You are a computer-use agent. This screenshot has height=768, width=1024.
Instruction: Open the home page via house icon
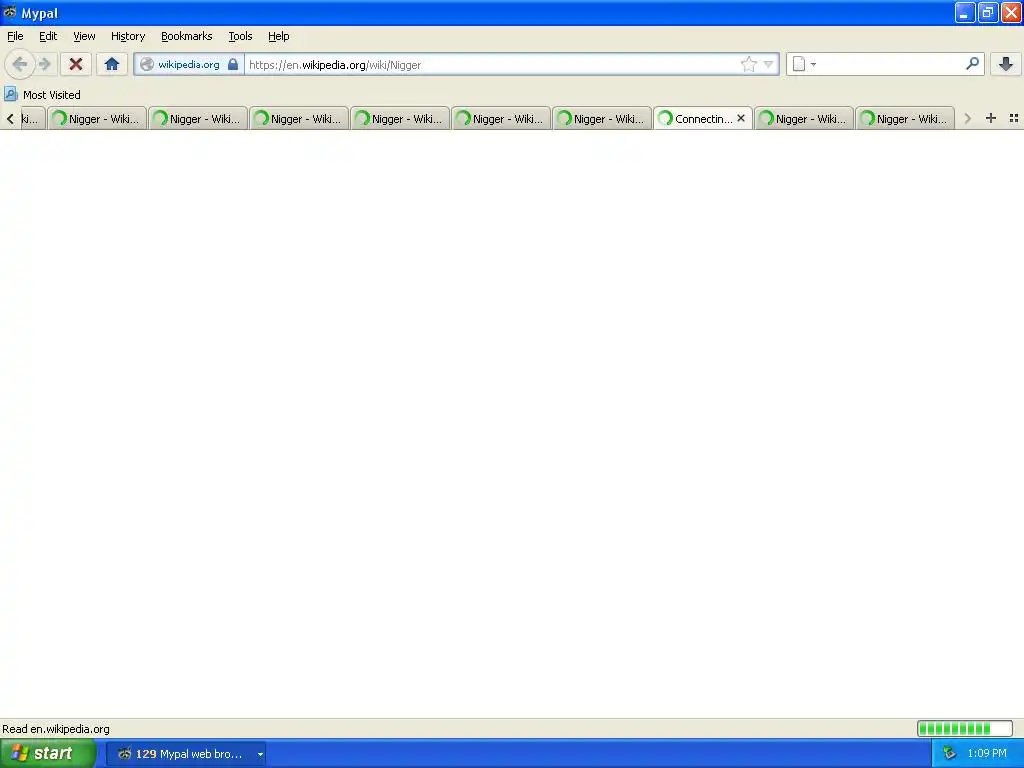pos(112,64)
